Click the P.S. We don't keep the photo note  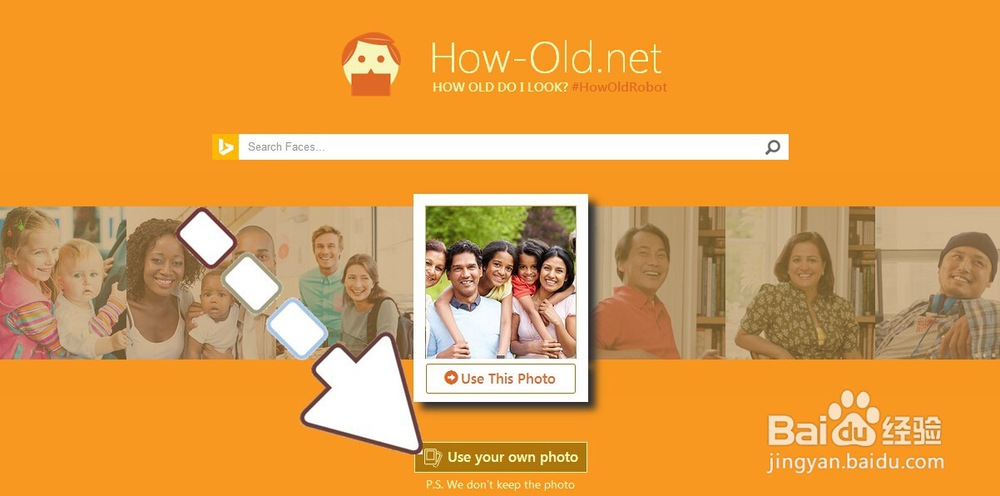[500, 485]
